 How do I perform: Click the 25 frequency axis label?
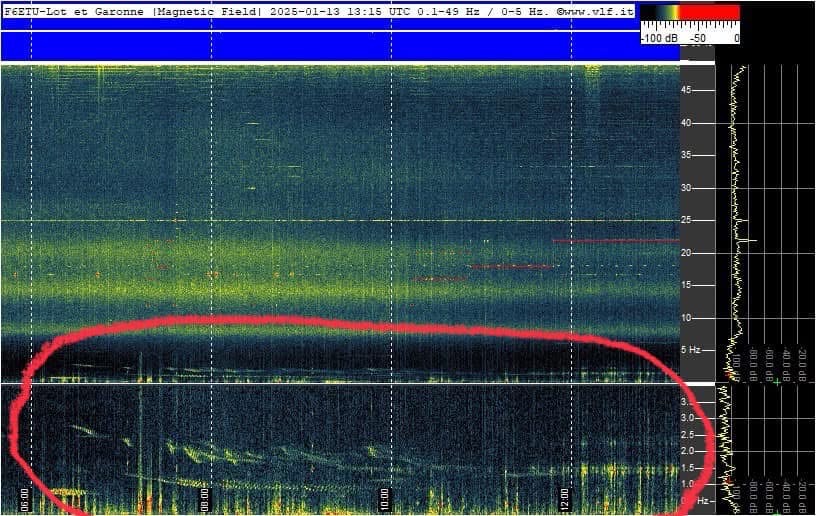point(687,220)
